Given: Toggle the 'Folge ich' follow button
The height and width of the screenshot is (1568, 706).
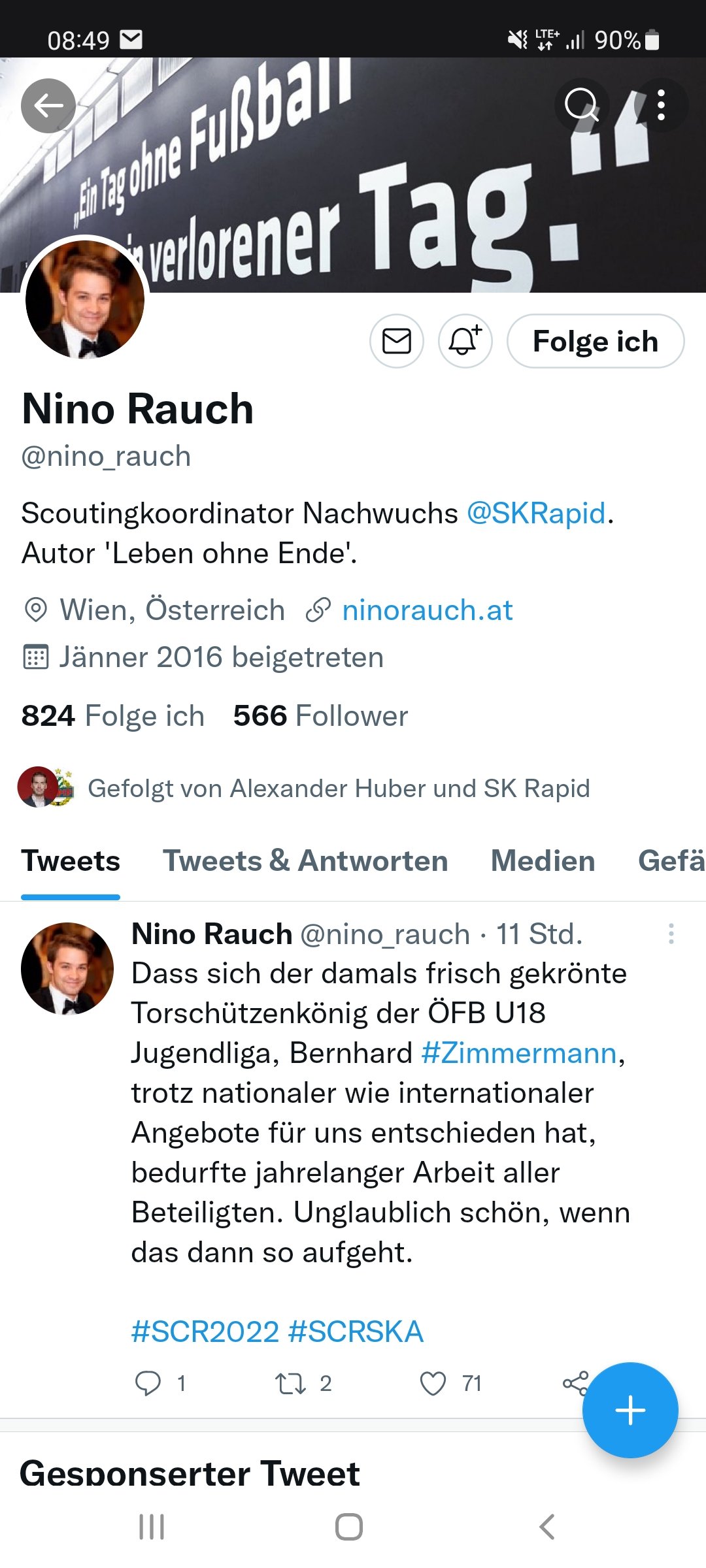Looking at the screenshot, I should pyautogui.click(x=596, y=341).
